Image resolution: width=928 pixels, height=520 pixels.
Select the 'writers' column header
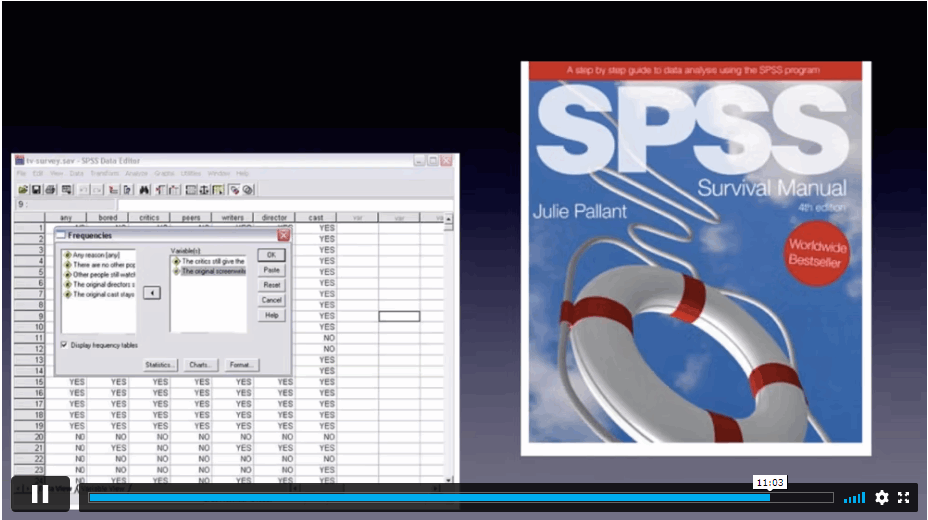233,218
